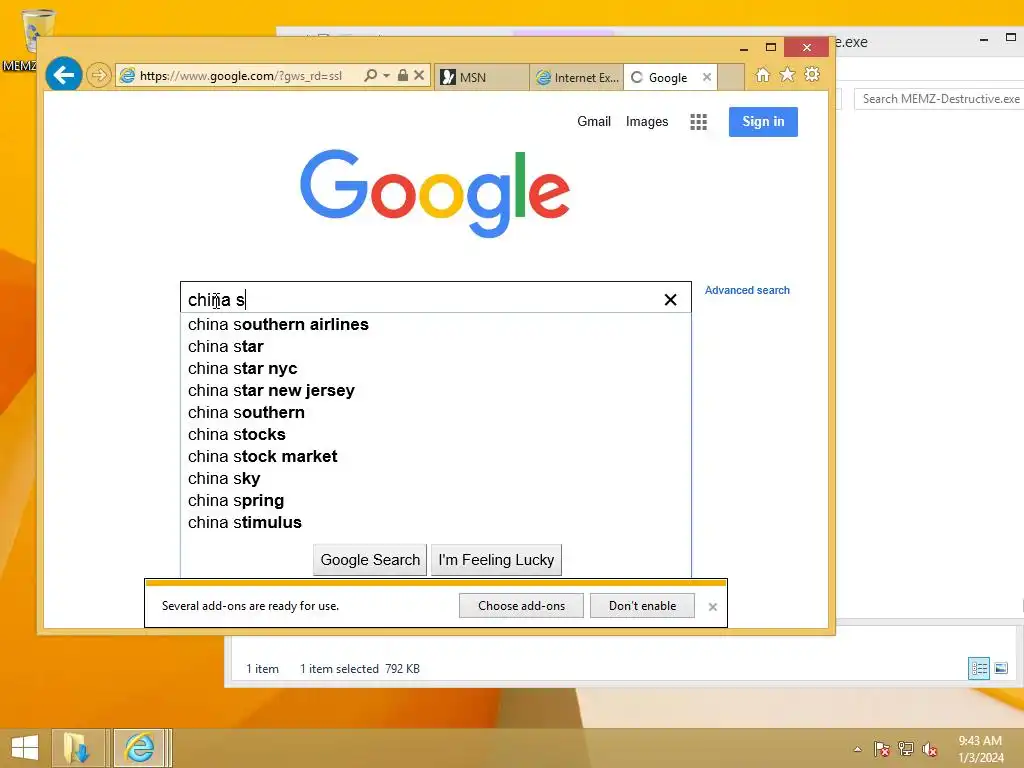This screenshot has width=1024, height=768.
Task: Open the Gmail link
Action: (x=594, y=121)
